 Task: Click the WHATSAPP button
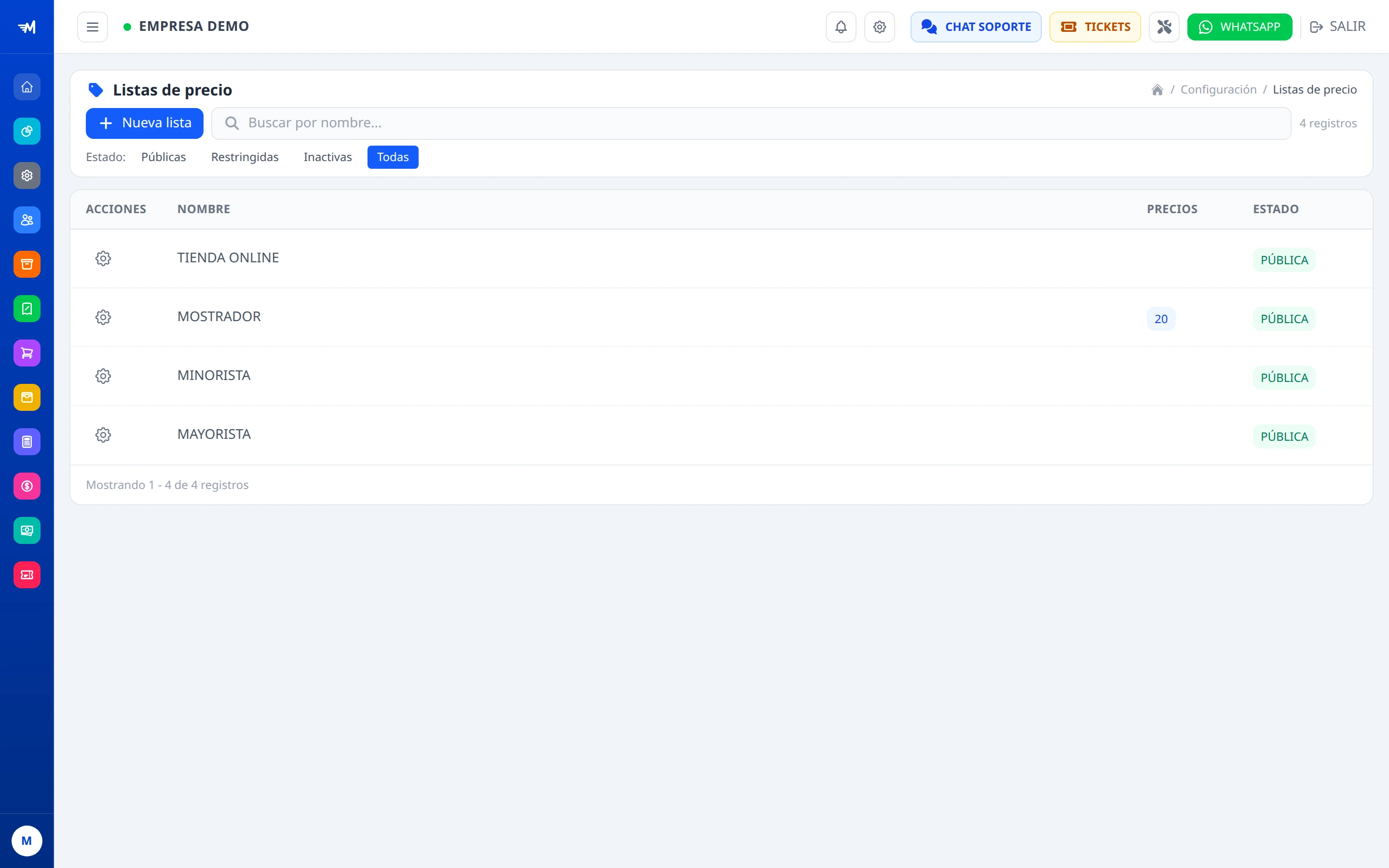coord(1240,27)
